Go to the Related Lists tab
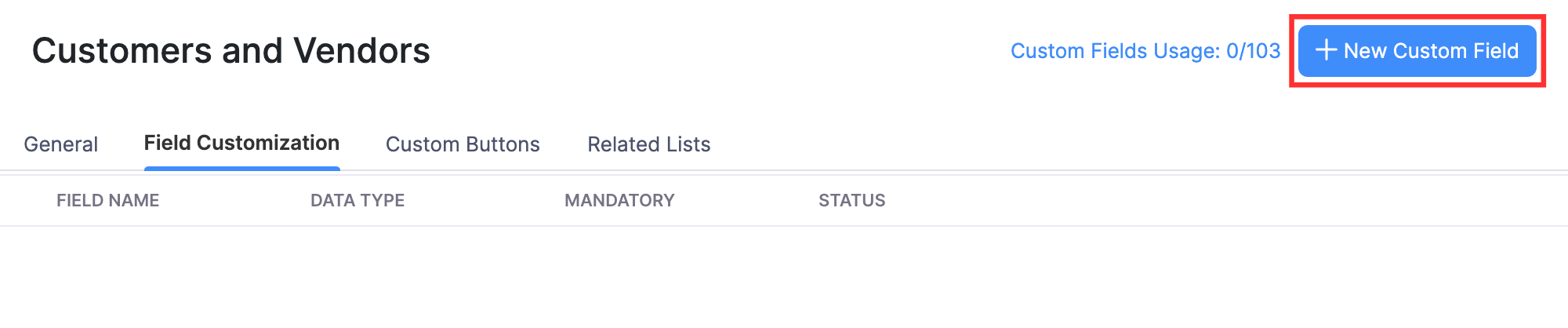The height and width of the screenshot is (328, 1568). click(x=649, y=144)
